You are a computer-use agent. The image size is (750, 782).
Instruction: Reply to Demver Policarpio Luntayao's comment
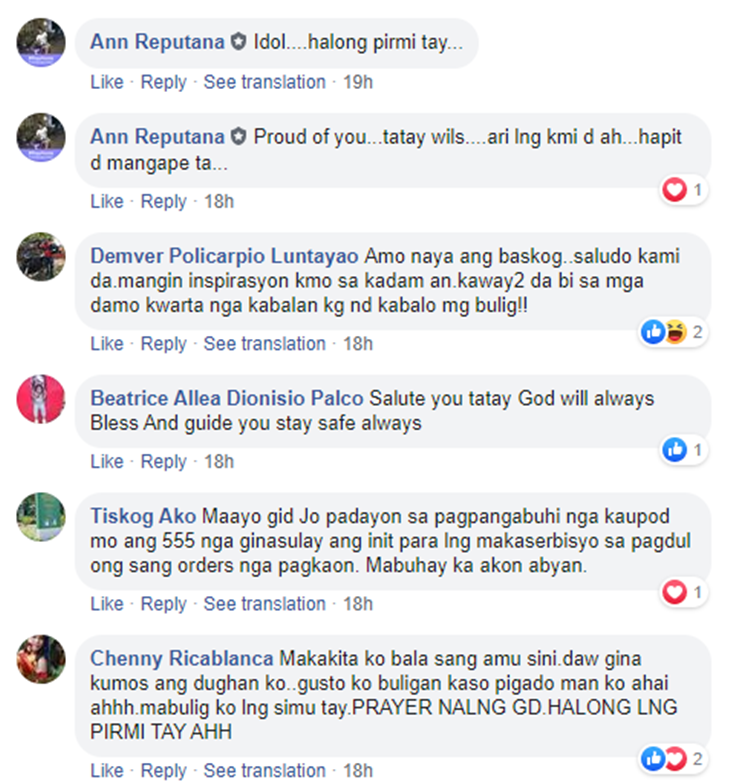(x=164, y=344)
